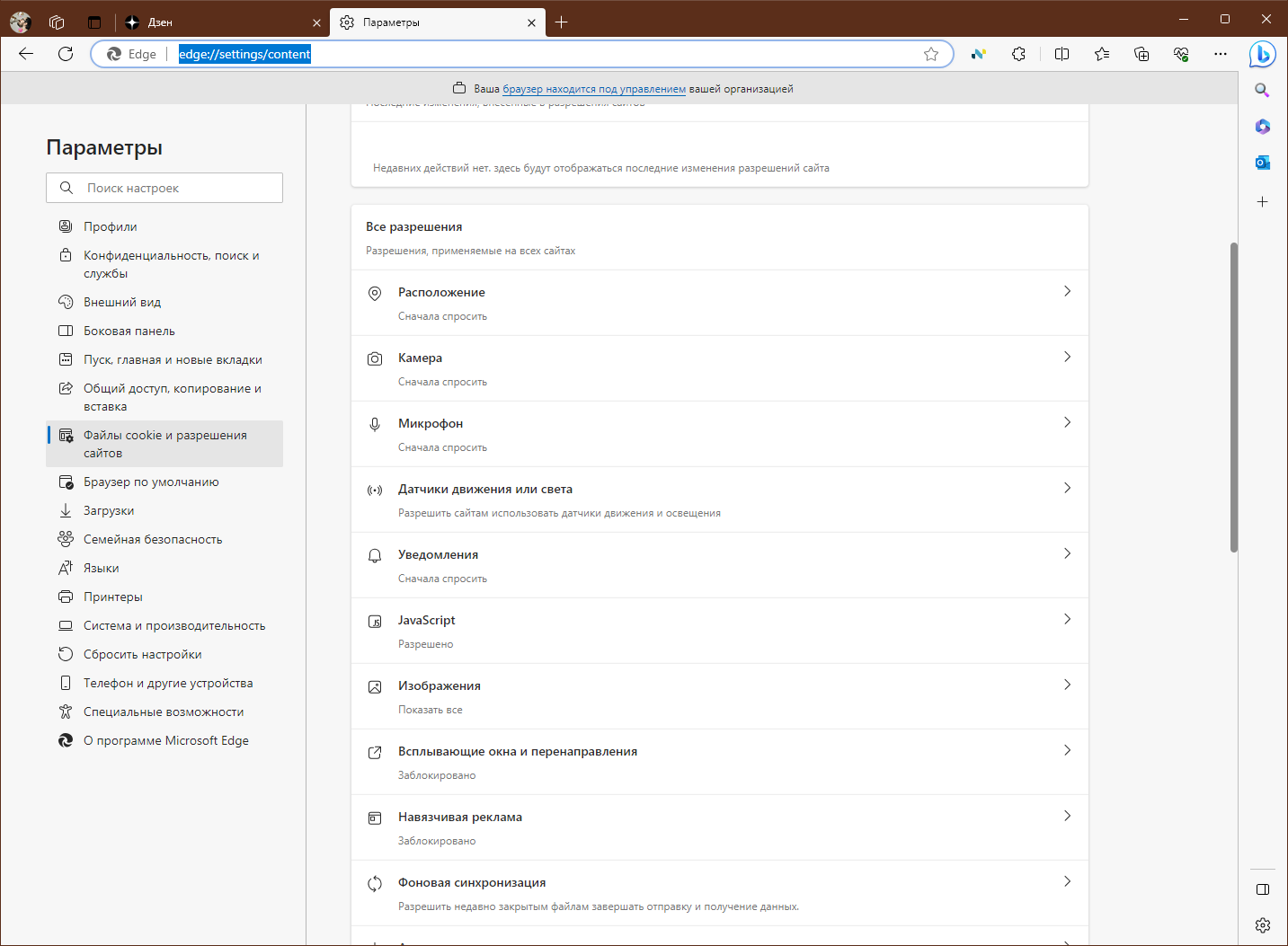This screenshot has width=1288, height=946.
Task: Expand Навязчивая реклама chevron
Action: coord(1067,816)
